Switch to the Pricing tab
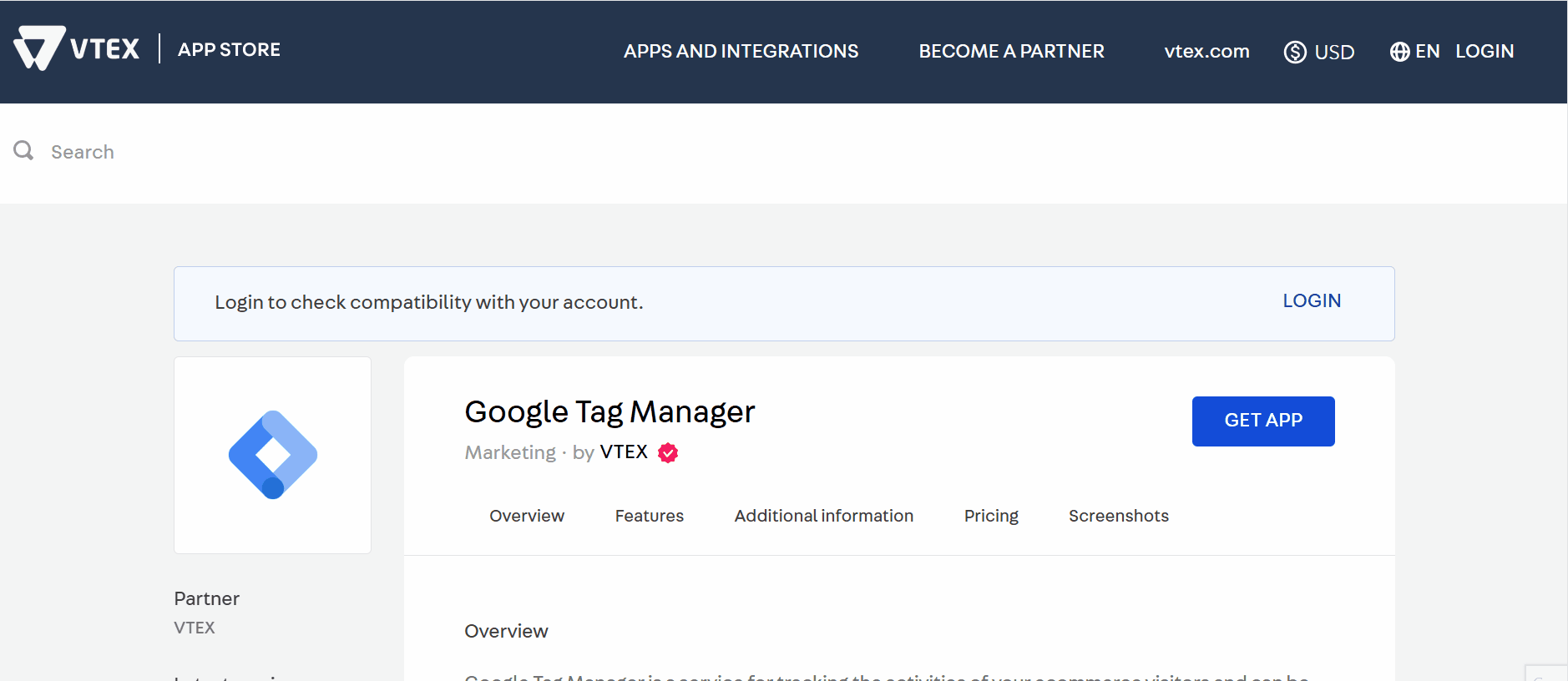Viewport: 1568px width, 681px height. click(x=991, y=516)
